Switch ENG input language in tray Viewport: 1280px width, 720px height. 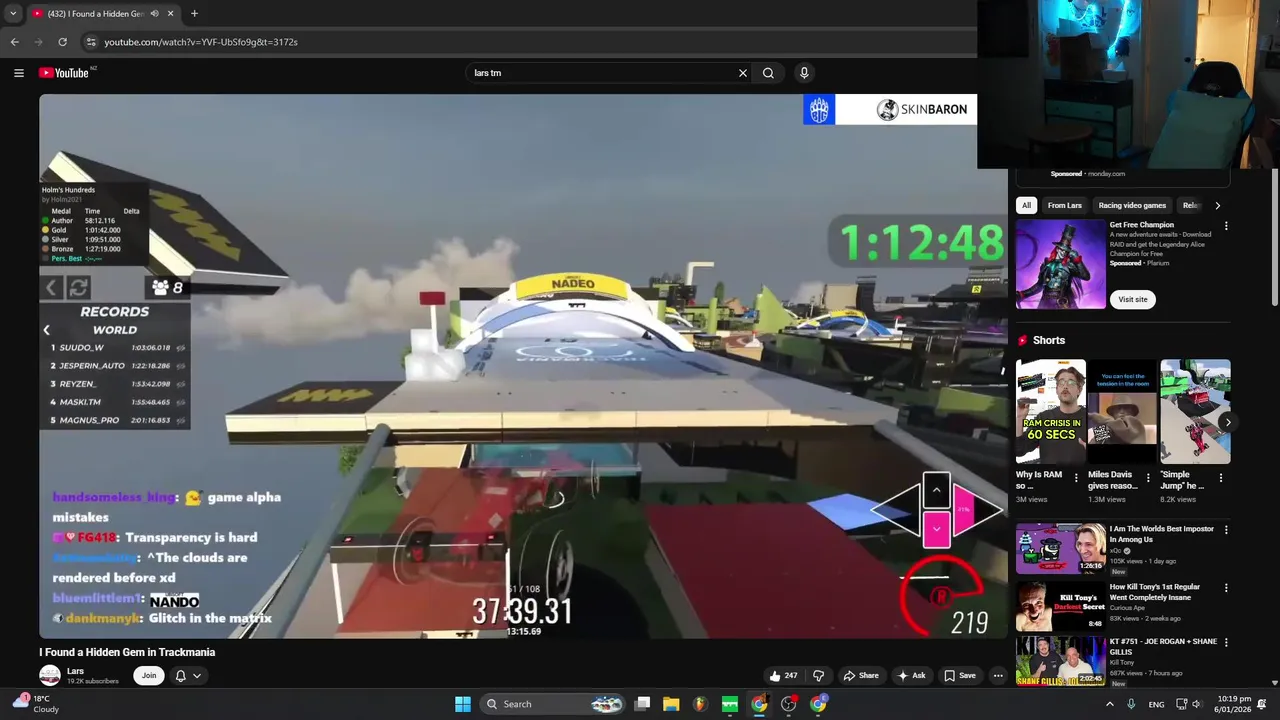[1156, 704]
